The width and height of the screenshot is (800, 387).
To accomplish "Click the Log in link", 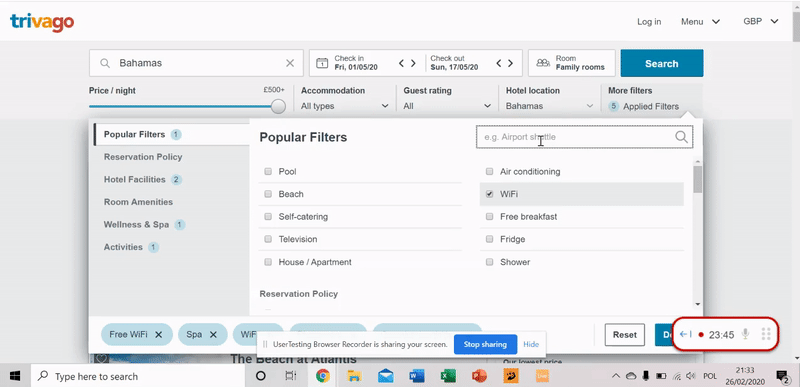I will pos(649,21).
